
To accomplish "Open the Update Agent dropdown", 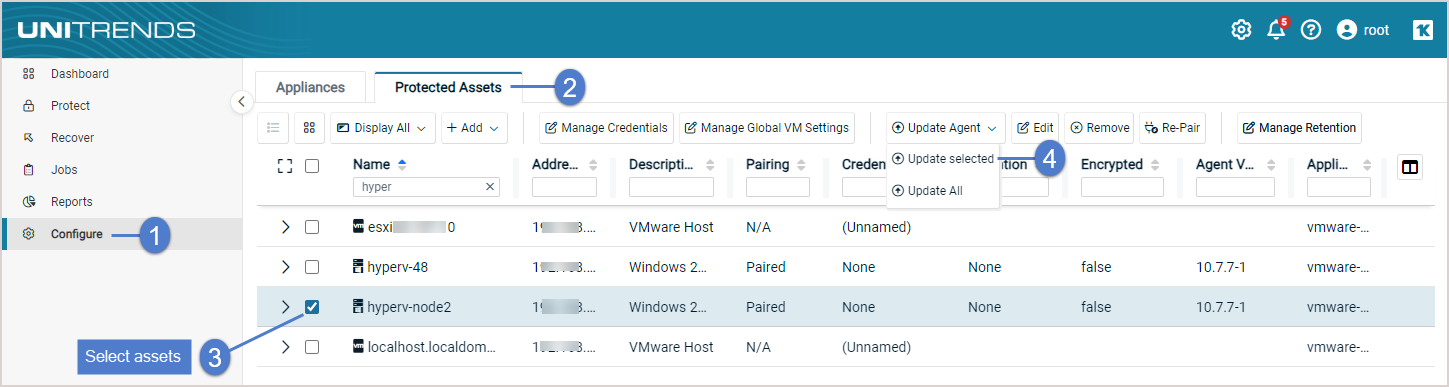I will coord(945,128).
